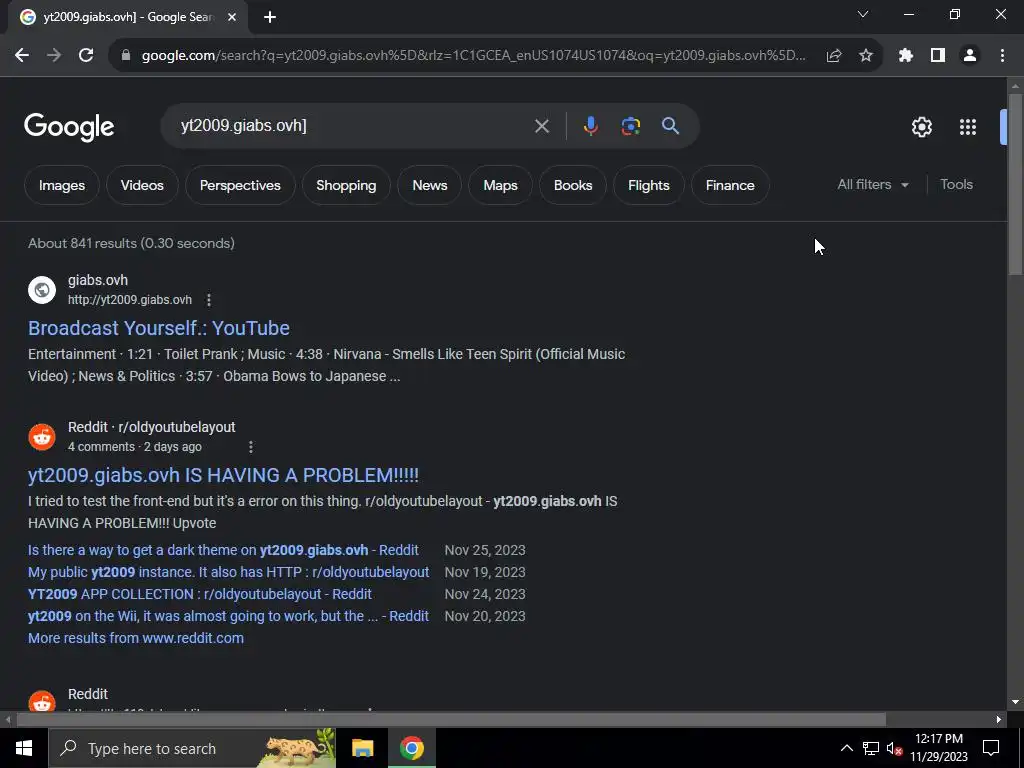This screenshot has width=1024, height=768.
Task: Open My public yt2009 instance link
Action: click(229, 572)
